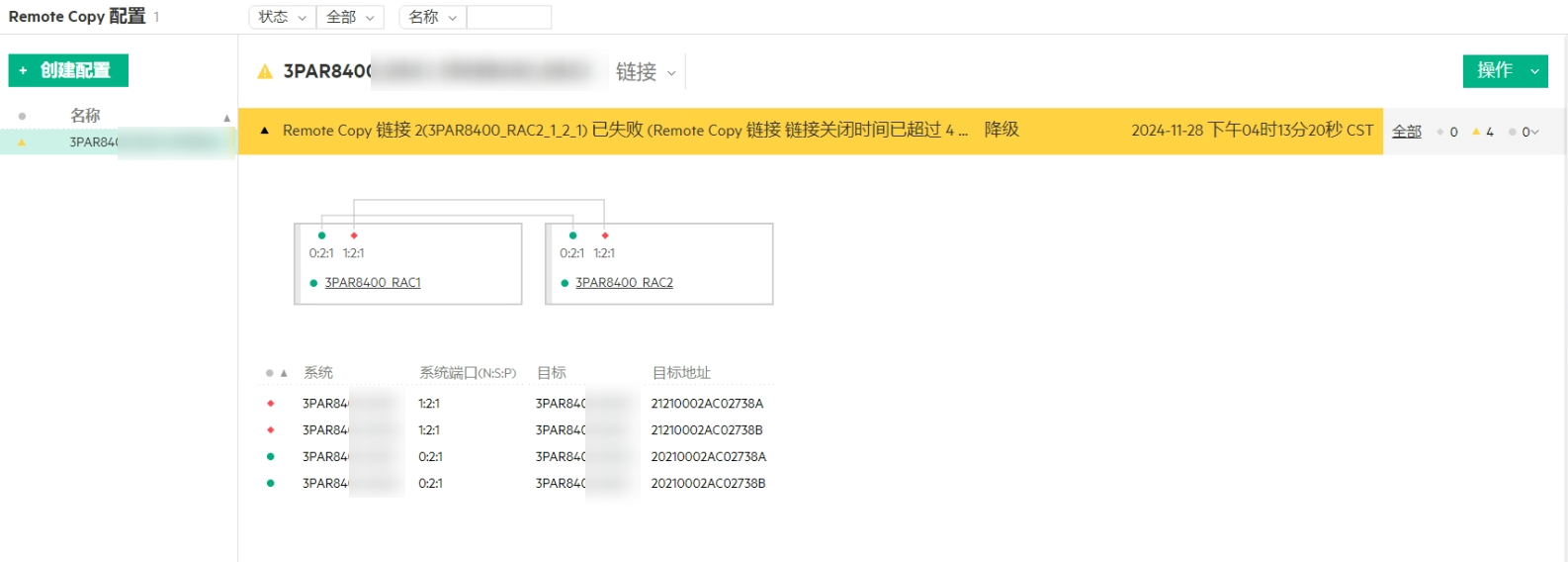Click the status column dot in sidebar header

pos(22,116)
